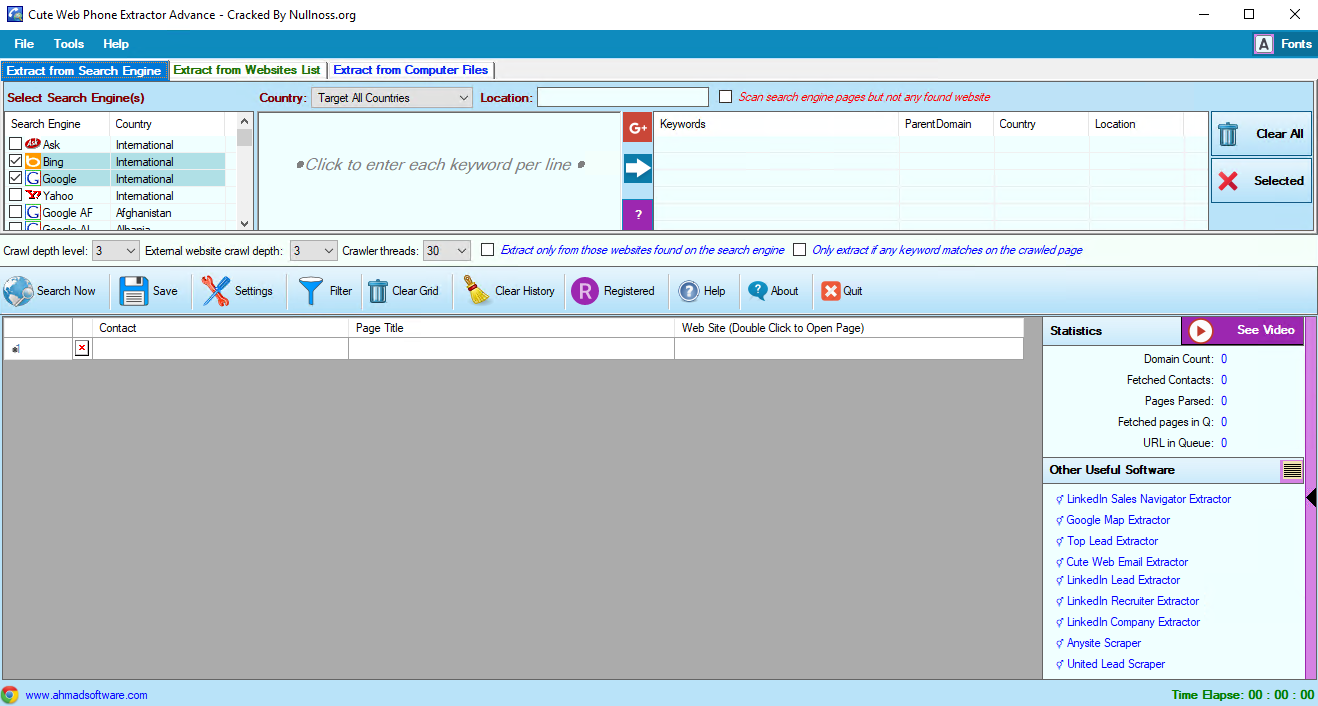
Task: Click the Bing search engine logo
Action: pos(32,161)
